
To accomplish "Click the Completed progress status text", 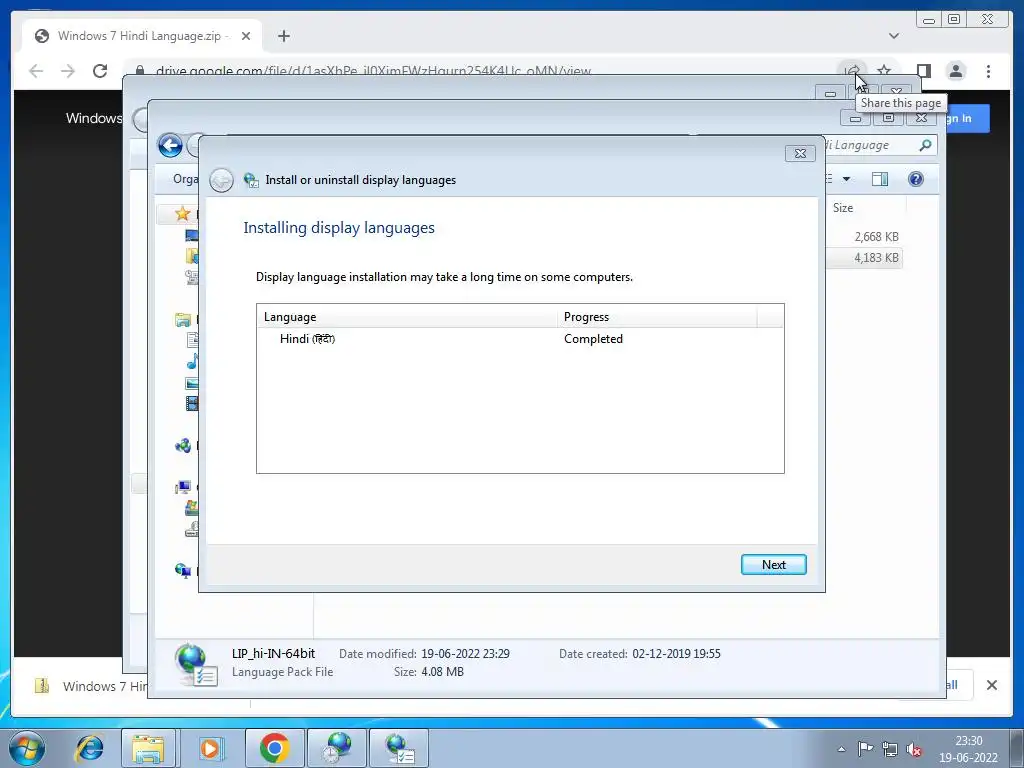I will pyautogui.click(x=593, y=339).
